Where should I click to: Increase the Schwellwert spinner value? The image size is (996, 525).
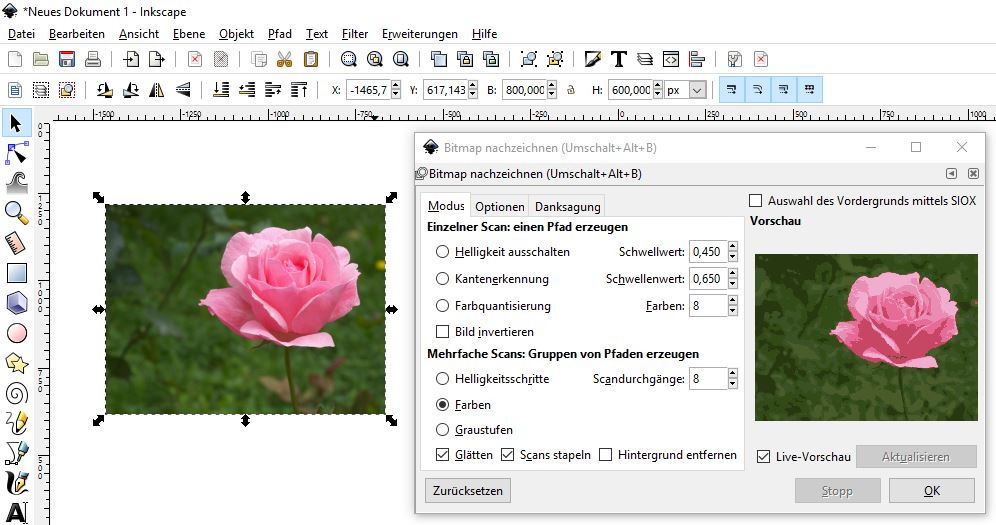(733, 247)
